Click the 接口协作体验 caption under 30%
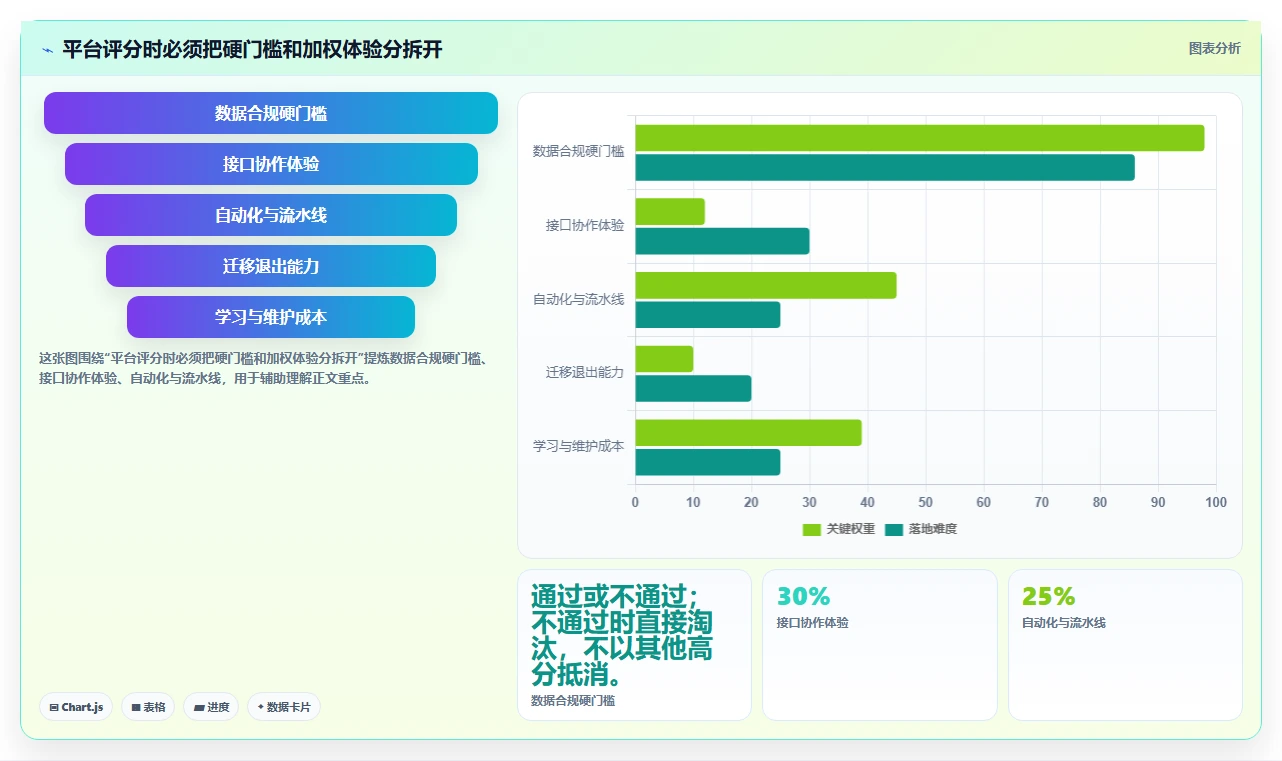The width and height of the screenshot is (1282, 761). pyautogui.click(x=813, y=623)
